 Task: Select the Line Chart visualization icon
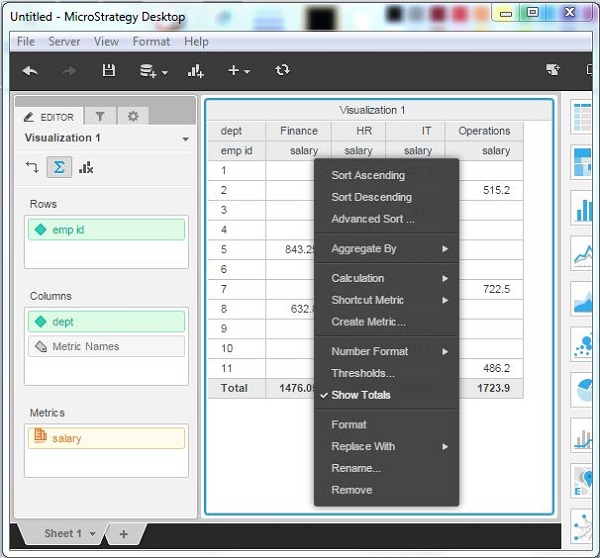(x=582, y=253)
